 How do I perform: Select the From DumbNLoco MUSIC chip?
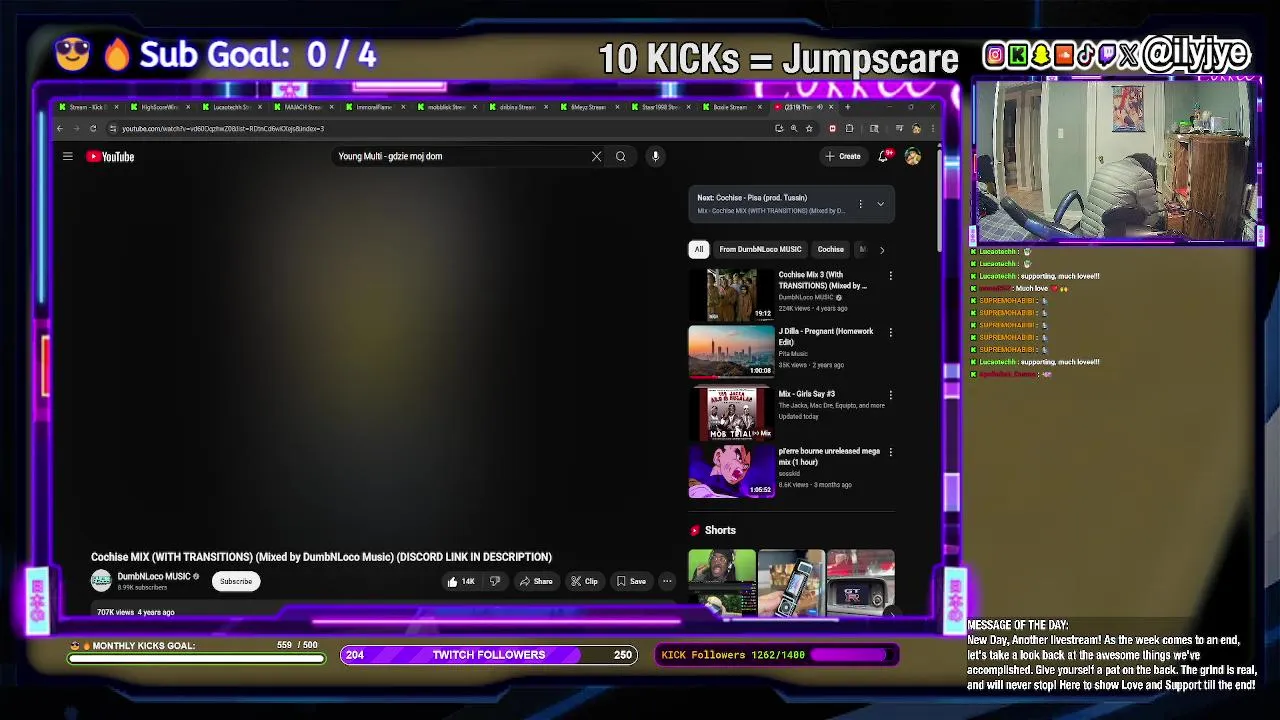(x=760, y=249)
